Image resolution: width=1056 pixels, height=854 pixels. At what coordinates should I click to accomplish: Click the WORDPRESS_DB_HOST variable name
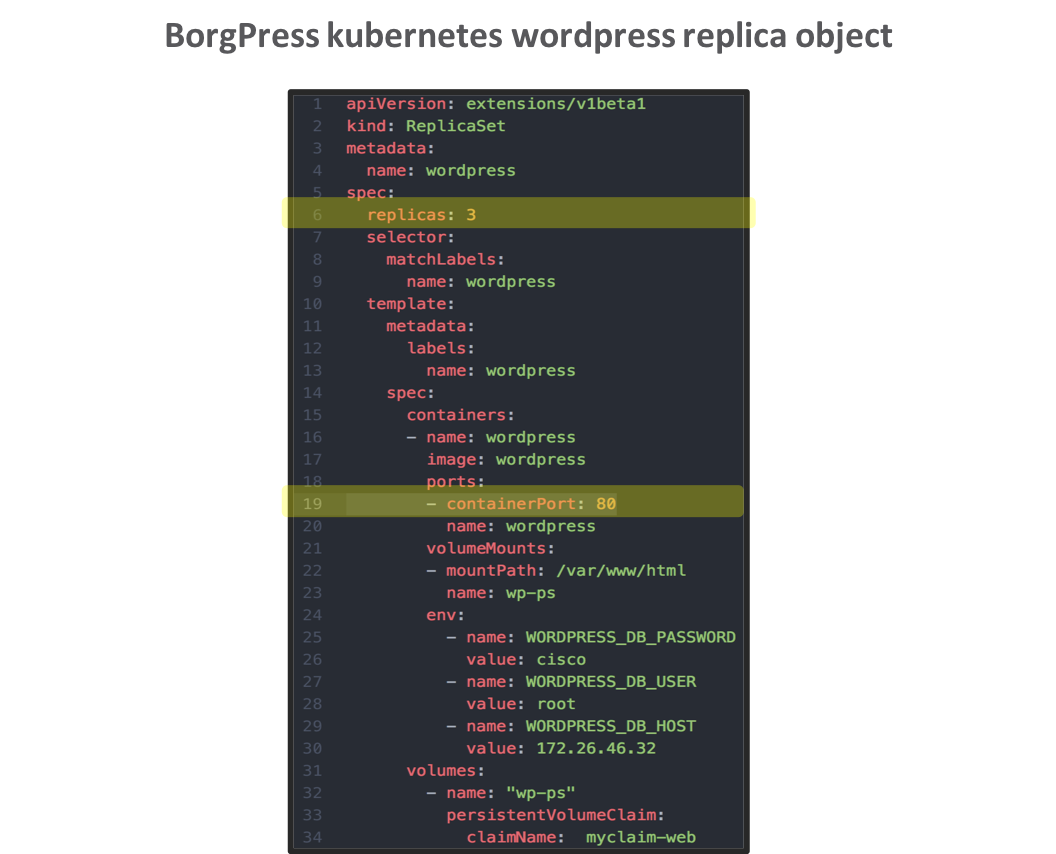pos(610,725)
